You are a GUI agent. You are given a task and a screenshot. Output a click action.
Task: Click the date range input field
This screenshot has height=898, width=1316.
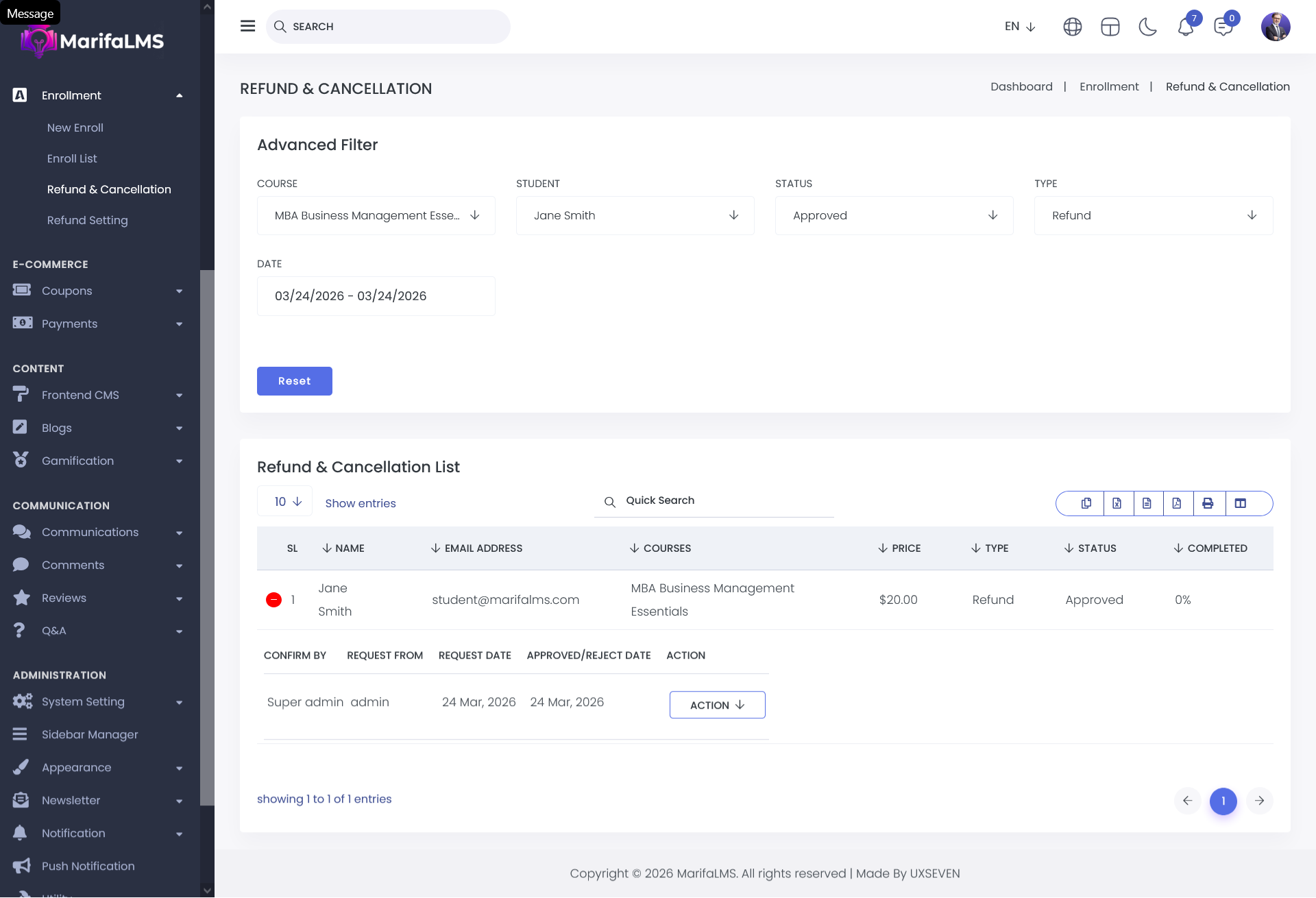376,296
